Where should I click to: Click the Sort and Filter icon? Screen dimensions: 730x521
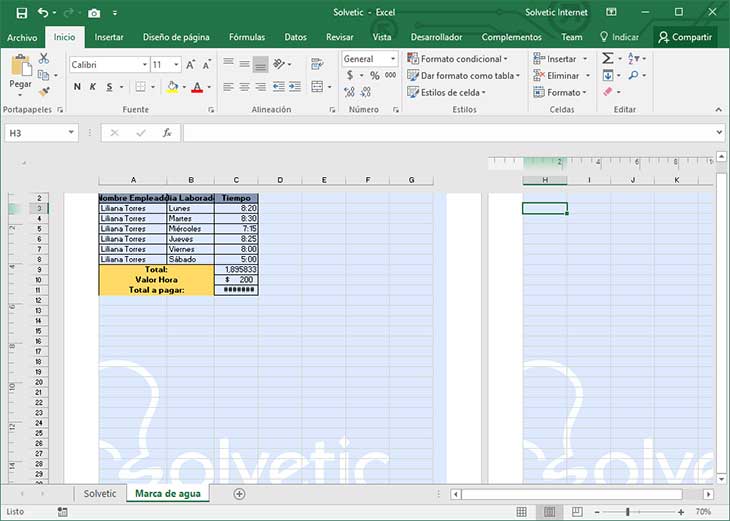point(633,58)
